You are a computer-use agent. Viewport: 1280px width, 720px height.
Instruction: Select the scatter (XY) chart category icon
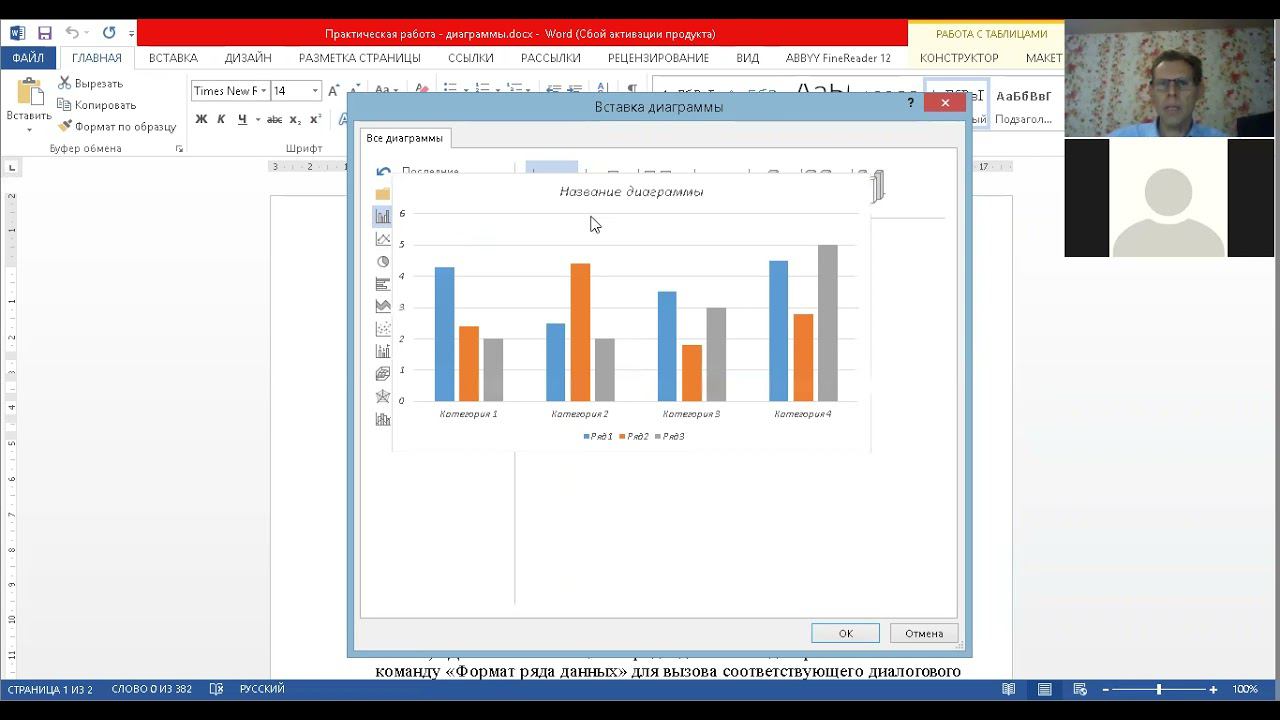pyautogui.click(x=383, y=329)
